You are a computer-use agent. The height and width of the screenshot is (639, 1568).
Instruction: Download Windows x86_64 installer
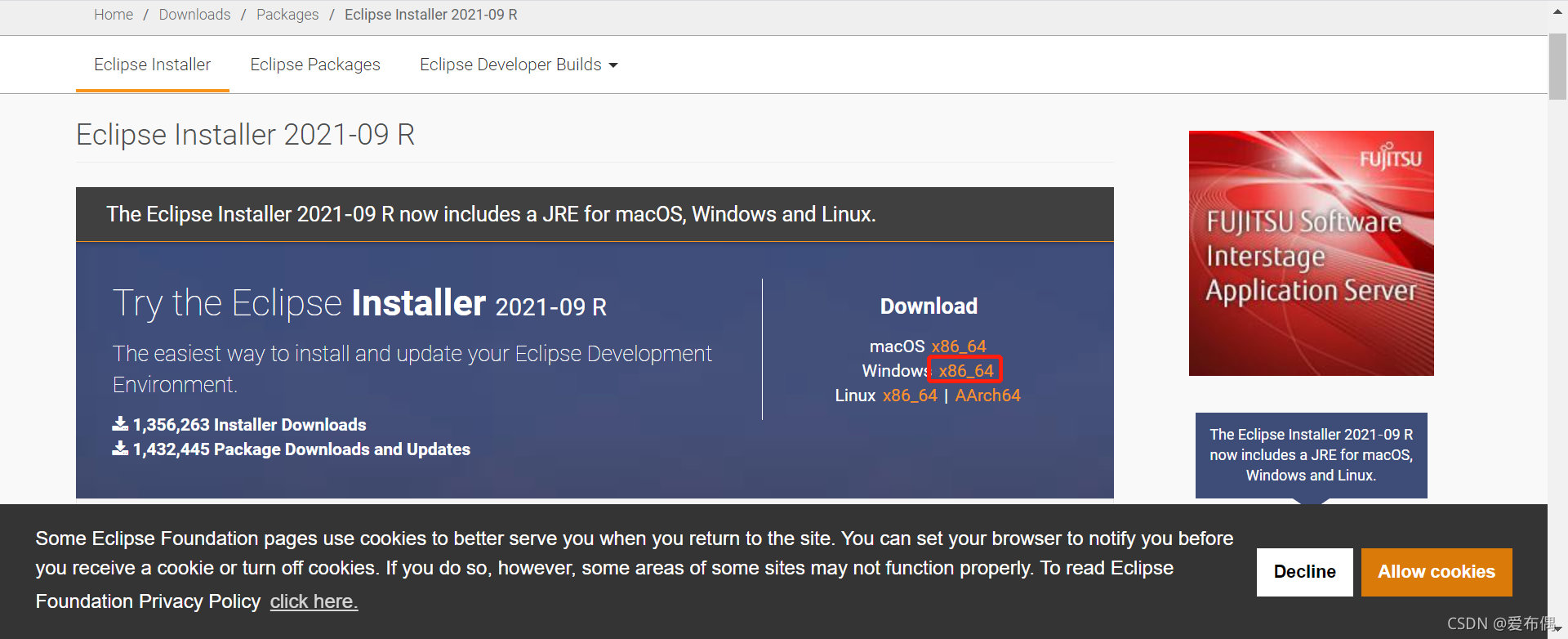pos(966,371)
